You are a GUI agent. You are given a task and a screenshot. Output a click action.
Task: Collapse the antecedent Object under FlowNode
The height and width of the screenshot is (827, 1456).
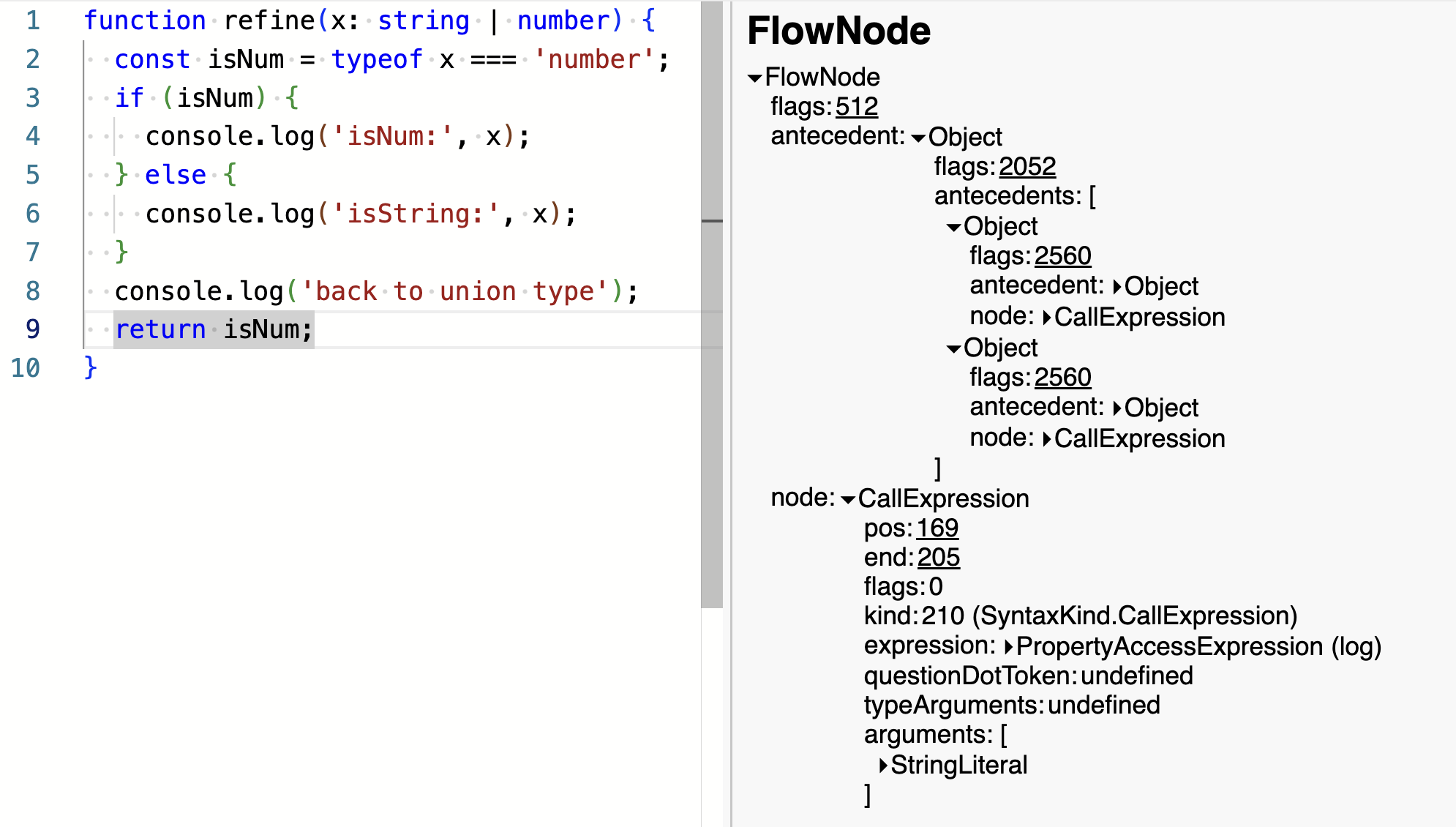tap(919, 138)
